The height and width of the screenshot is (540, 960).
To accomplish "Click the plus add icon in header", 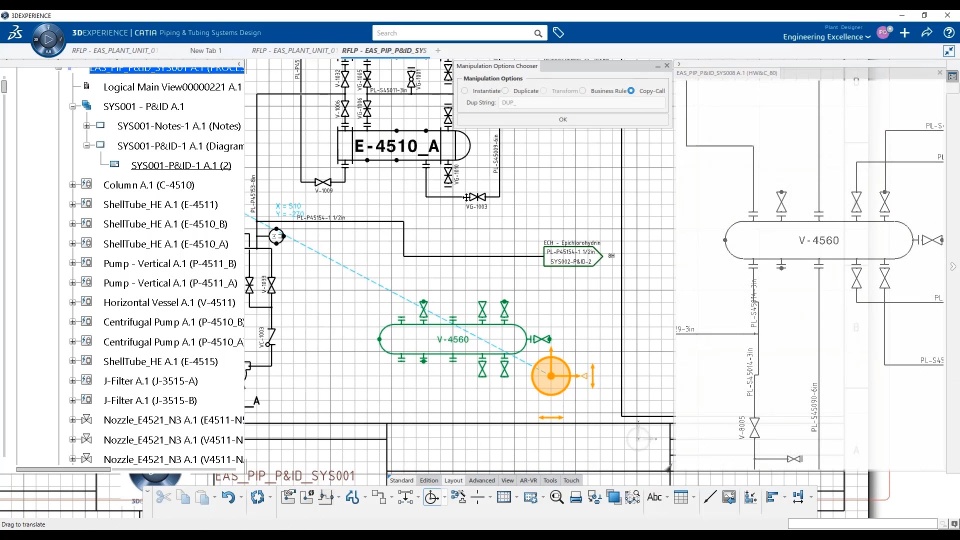I will [x=905, y=32].
